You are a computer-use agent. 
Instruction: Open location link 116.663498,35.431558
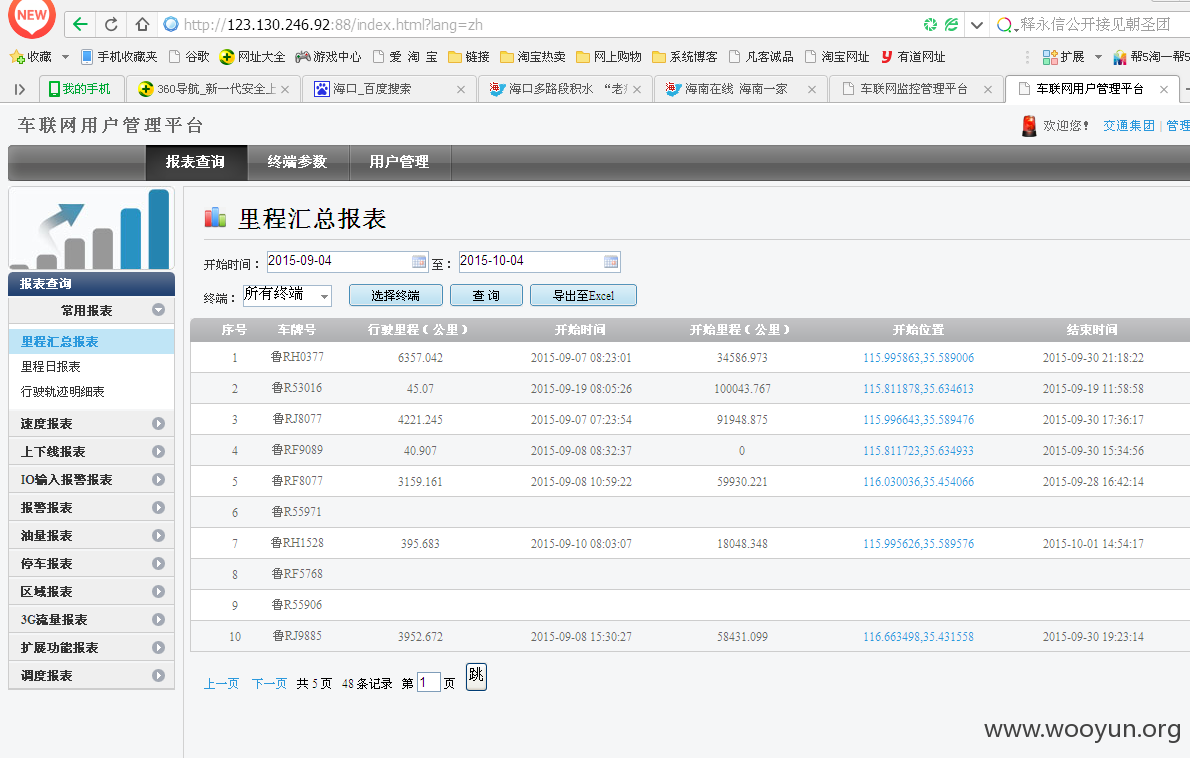918,637
